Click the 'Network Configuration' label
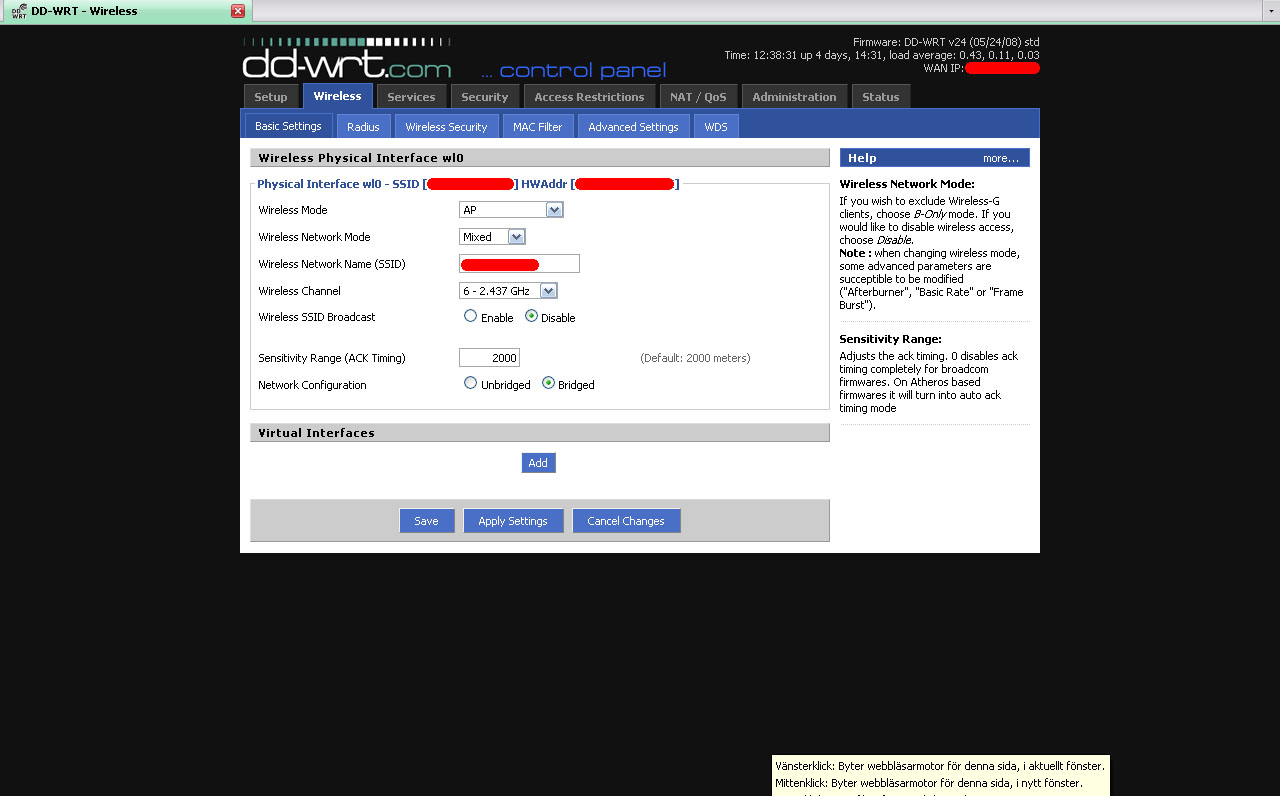Screen dimensions: 1280x796 pos(312,385)
